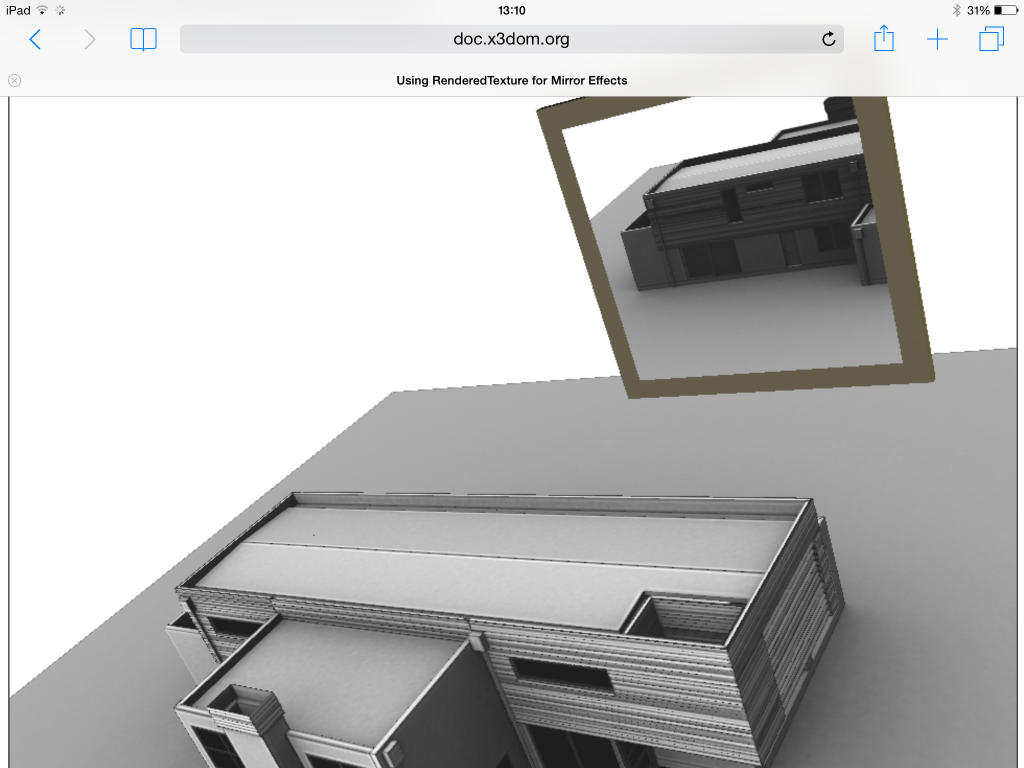
Task: Tap the title Using RenderedTexture for Mirror Effects
Action: pos(511,80)
